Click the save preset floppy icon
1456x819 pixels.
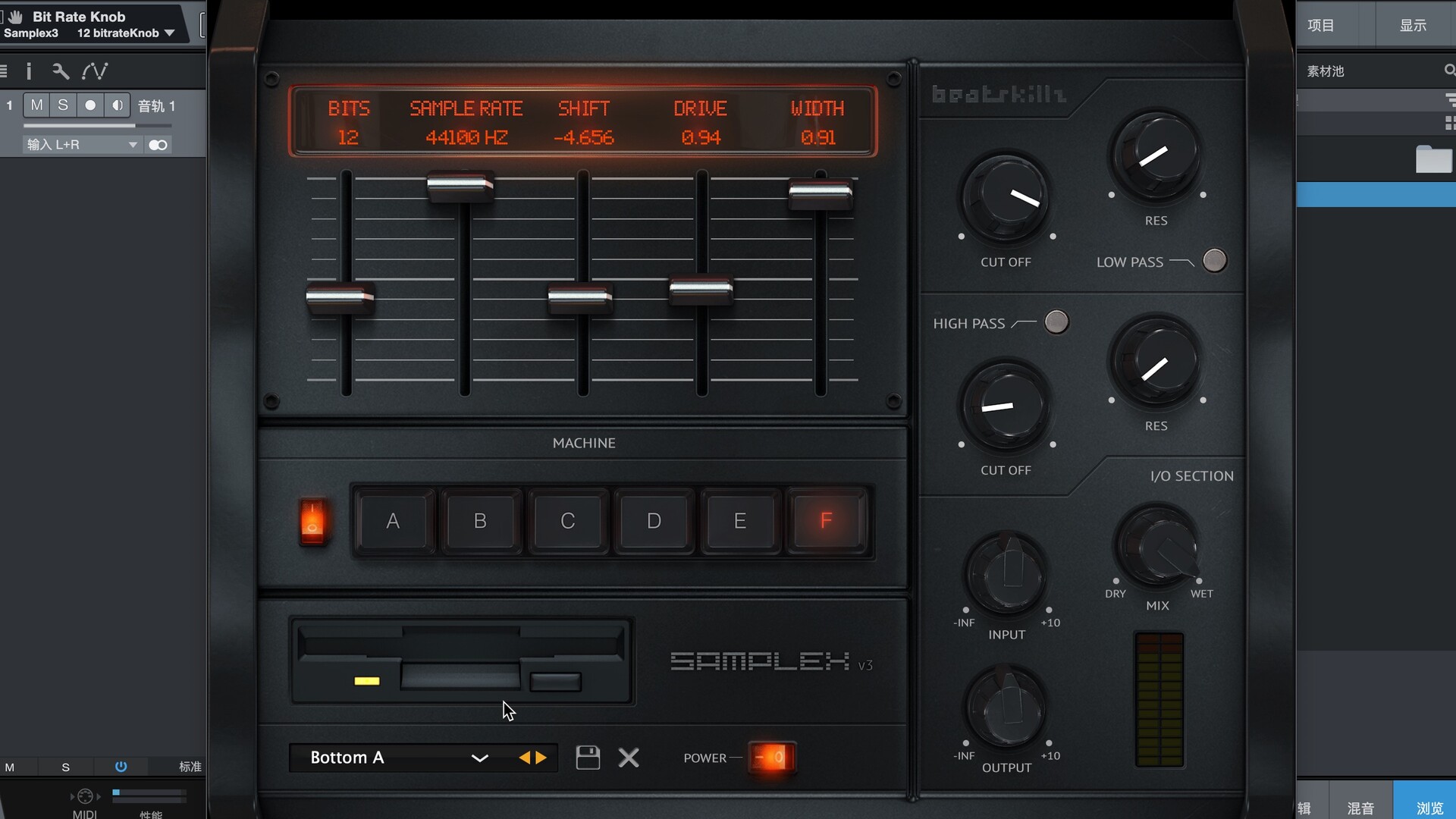588,758
